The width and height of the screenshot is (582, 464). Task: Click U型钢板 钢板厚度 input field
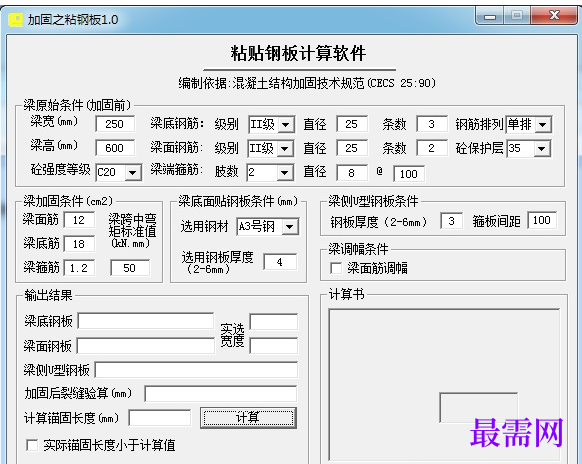(451, 221)
